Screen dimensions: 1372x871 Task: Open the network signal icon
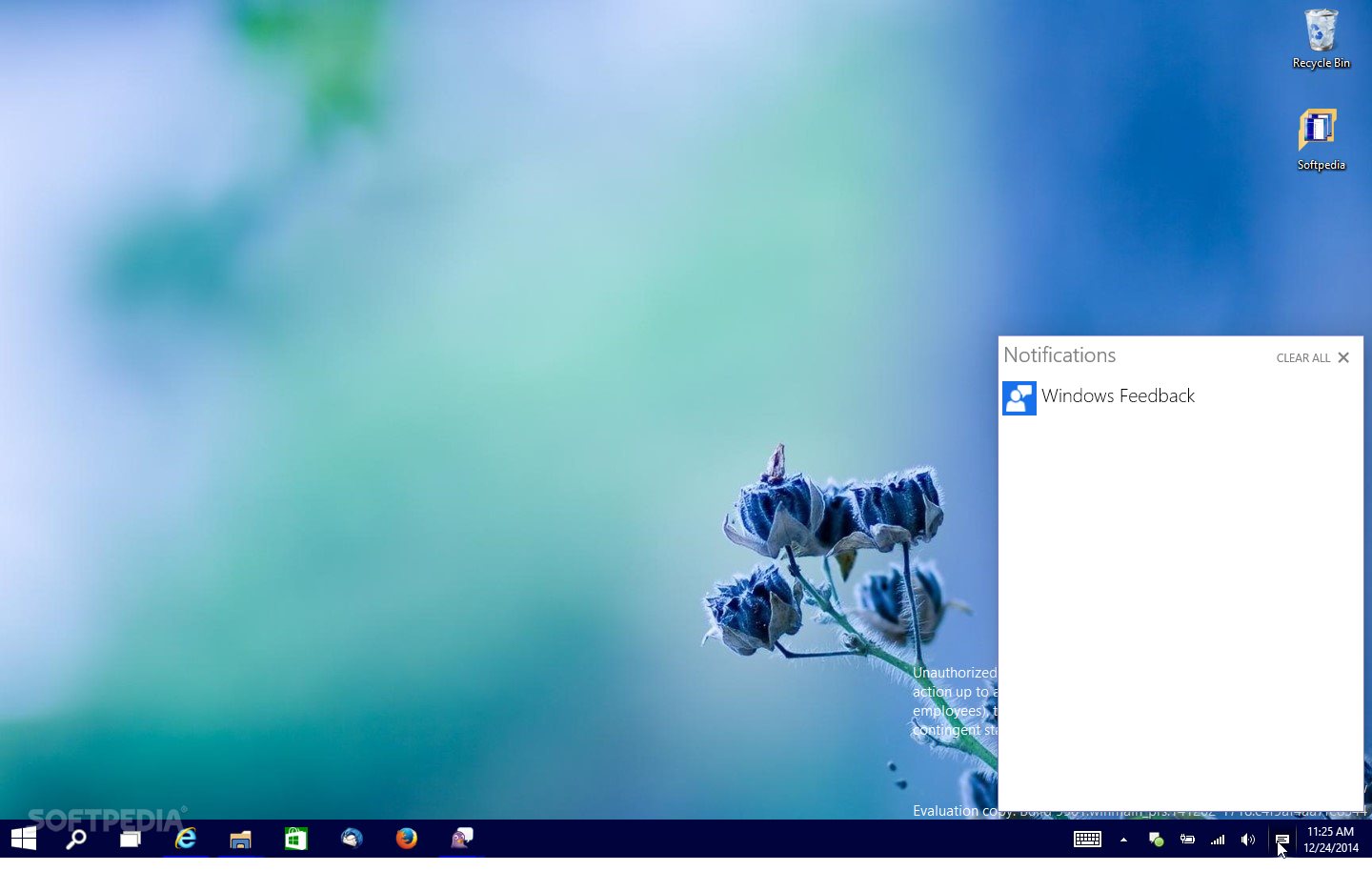[x=1218, y=840]
